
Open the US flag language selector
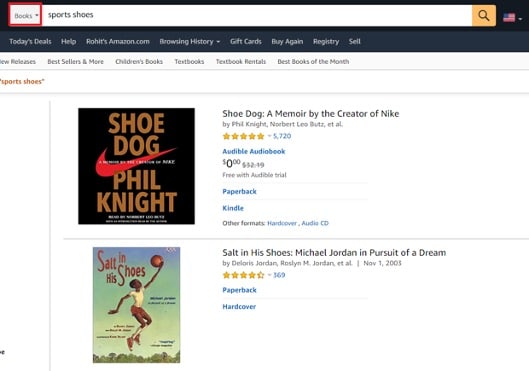512,18
